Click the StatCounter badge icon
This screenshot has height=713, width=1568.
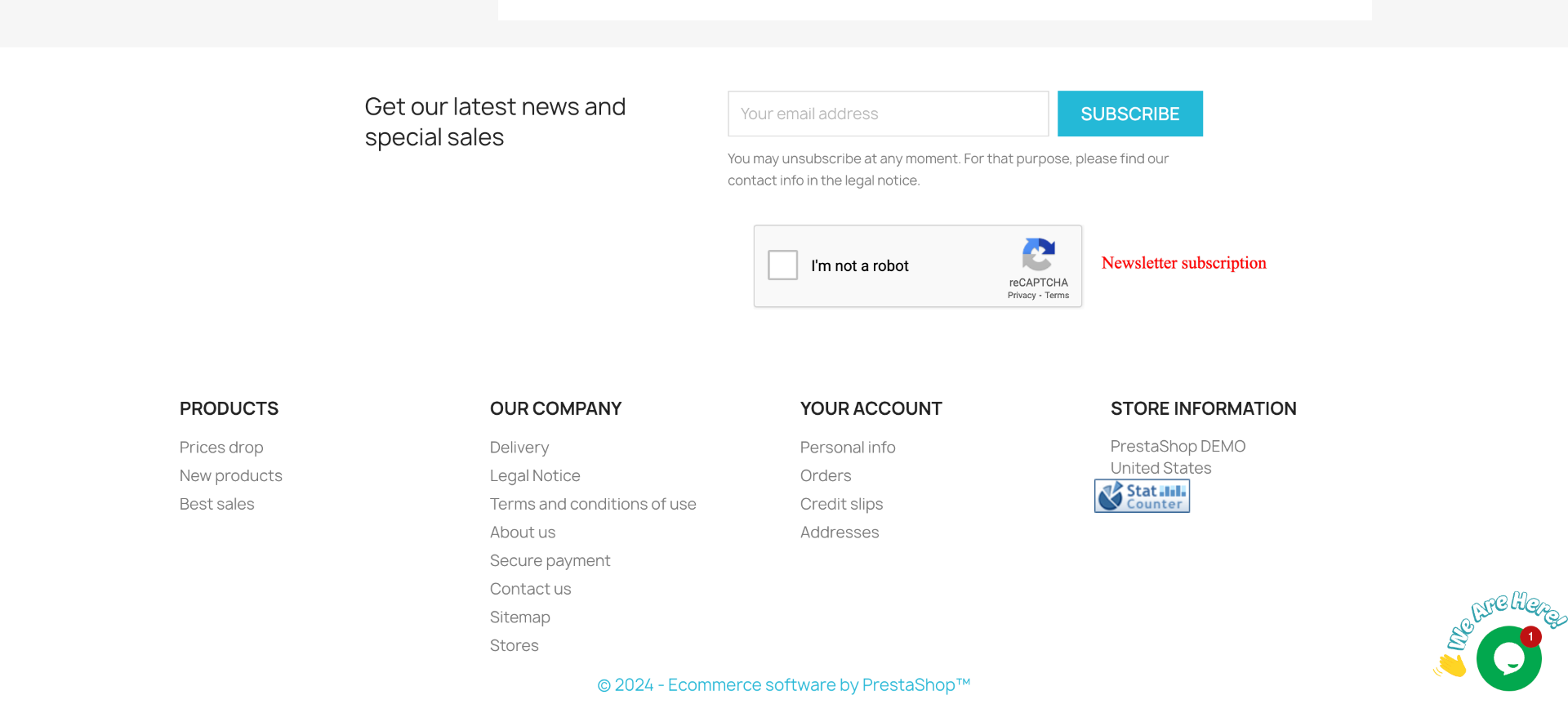coord(1142,496)
